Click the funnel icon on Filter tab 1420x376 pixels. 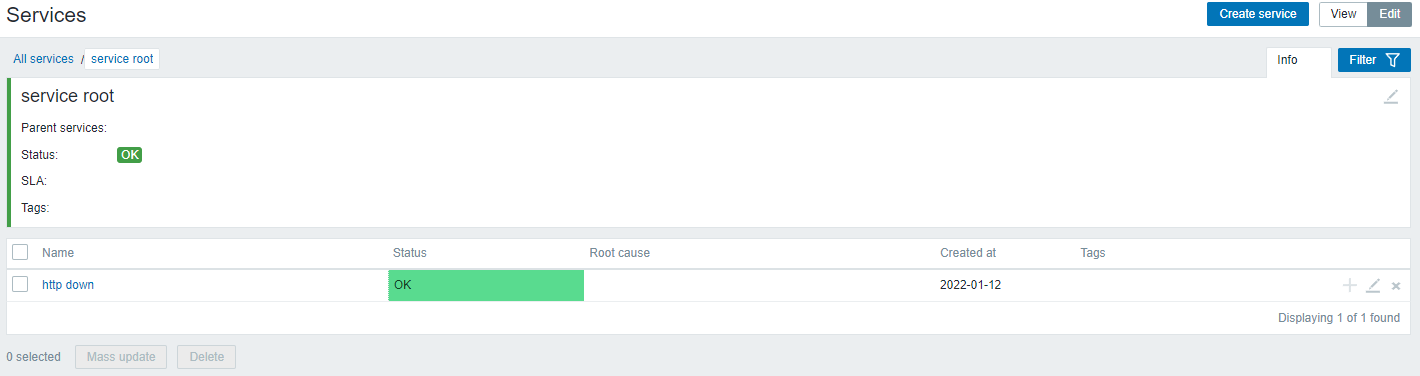pyautogui.click(x=1392, y=60)
